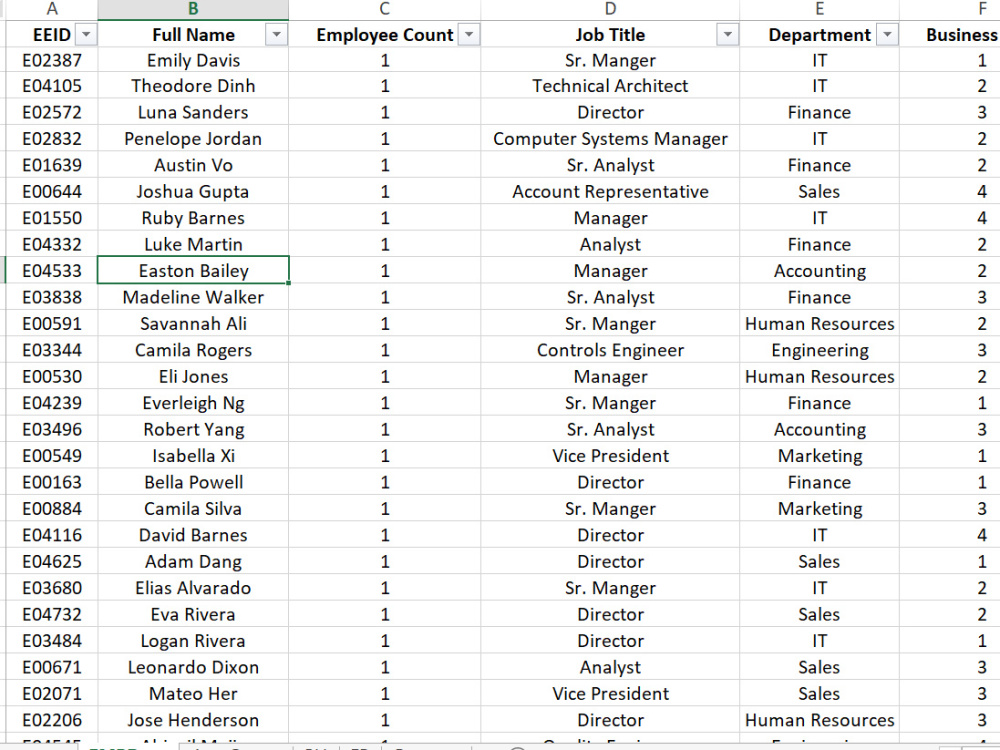The image size is (1000, 750).
Task: Select the Penelope Jordan name cell
Action: point(193,138)
